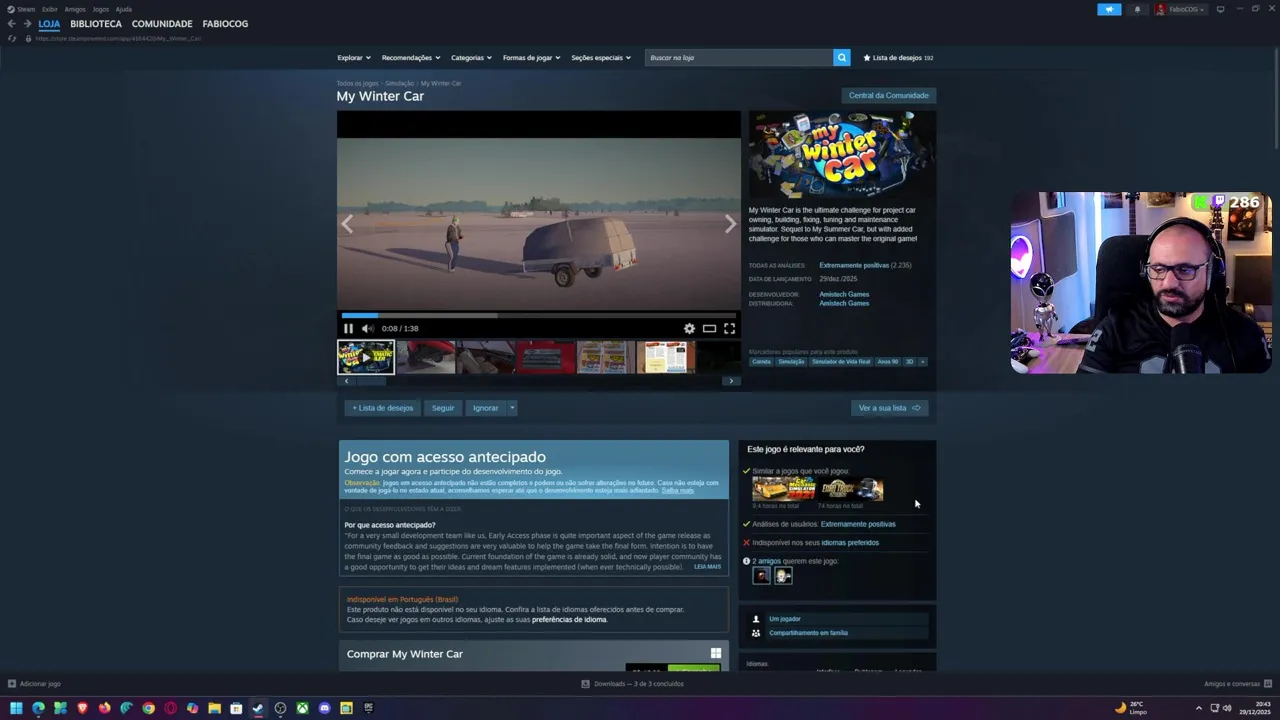1280x720 pixels.
Task: Click 'Um jogador' feature link
Action: [x=785, y=619]
